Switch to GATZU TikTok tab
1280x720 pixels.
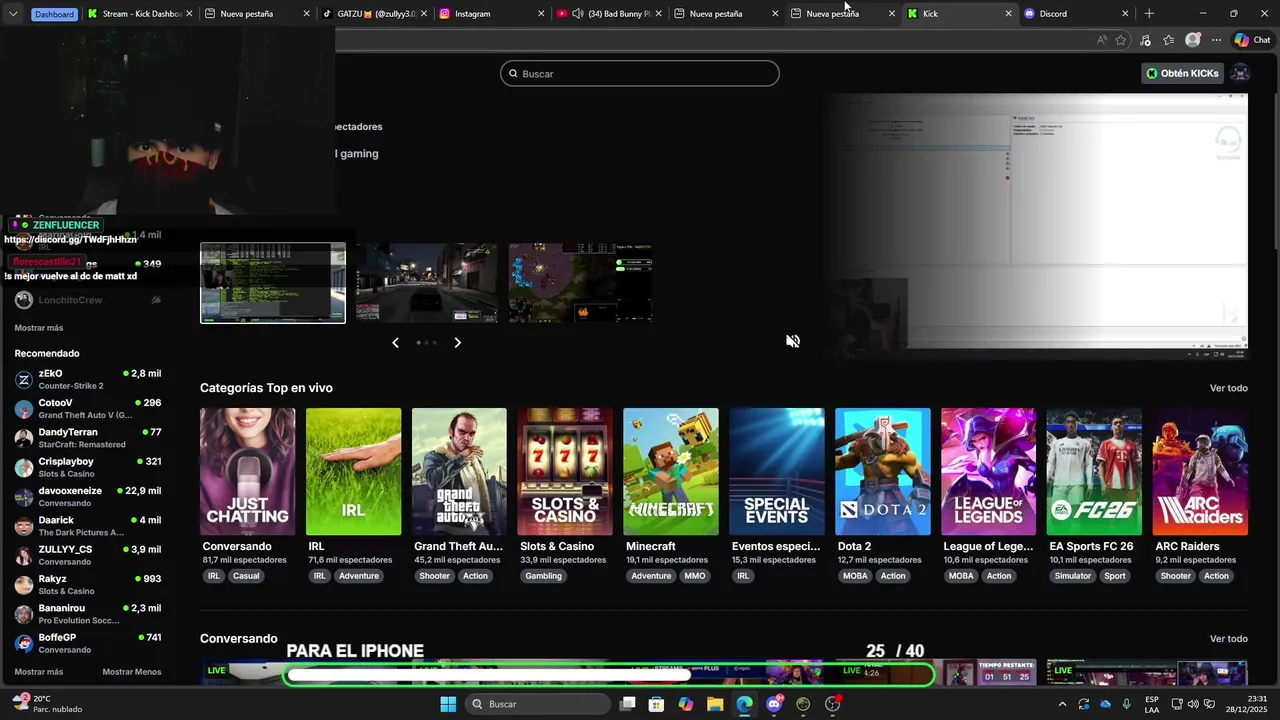374,14
